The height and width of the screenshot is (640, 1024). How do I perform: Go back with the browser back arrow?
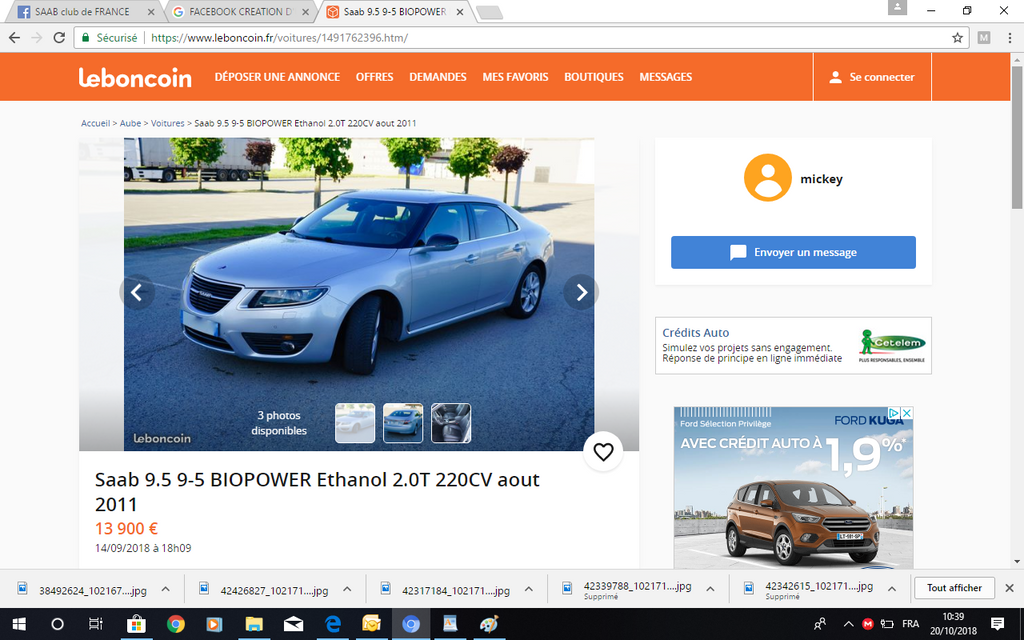(x=14, y=38)
